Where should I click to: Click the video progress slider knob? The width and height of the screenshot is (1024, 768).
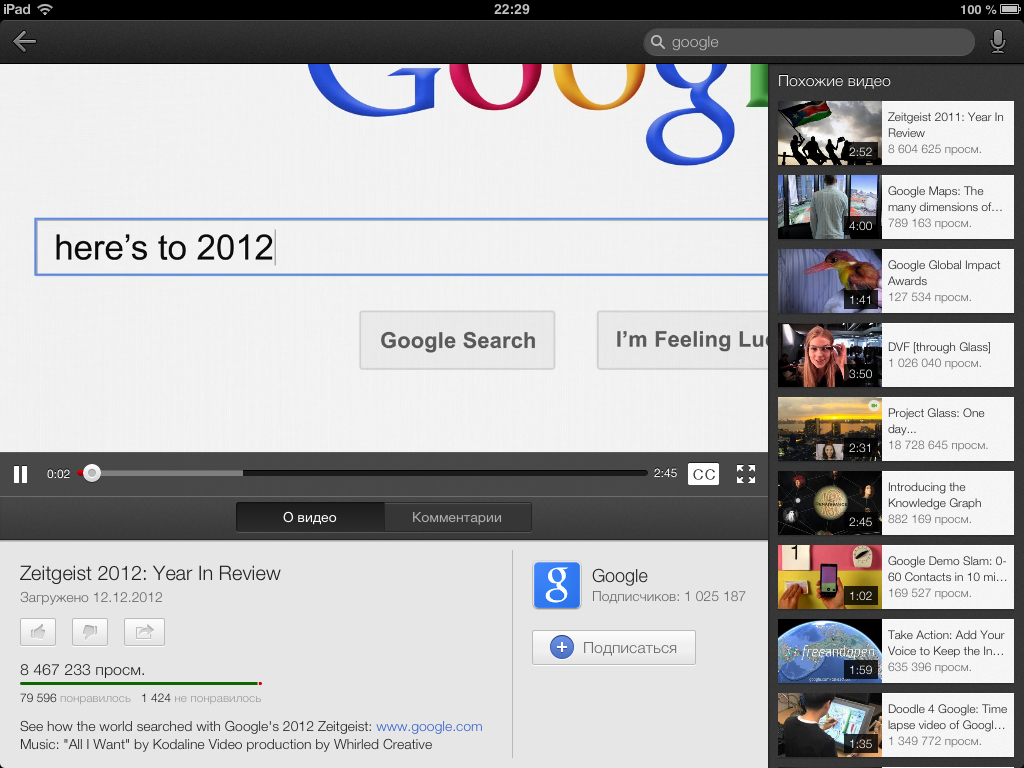click(x=92, y=473)
